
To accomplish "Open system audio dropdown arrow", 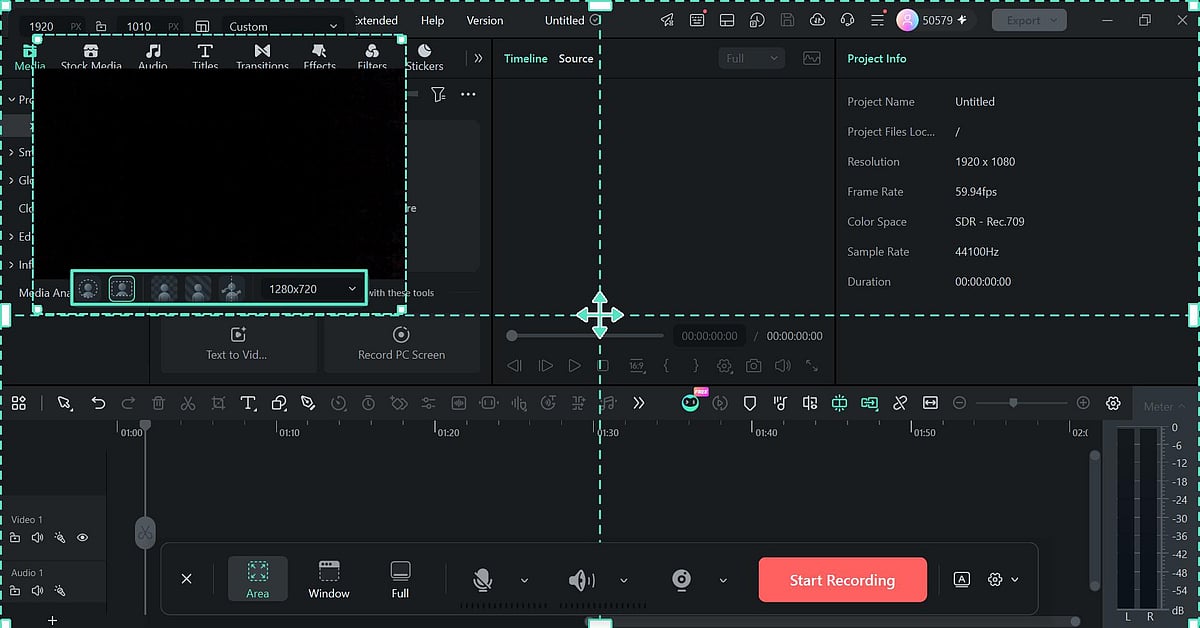I will (x=624, y=580).
